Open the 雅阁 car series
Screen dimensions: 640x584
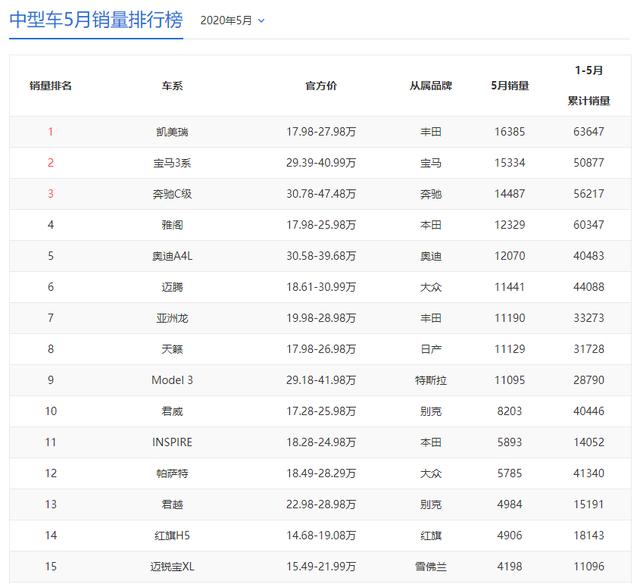(x=172, y=225)
